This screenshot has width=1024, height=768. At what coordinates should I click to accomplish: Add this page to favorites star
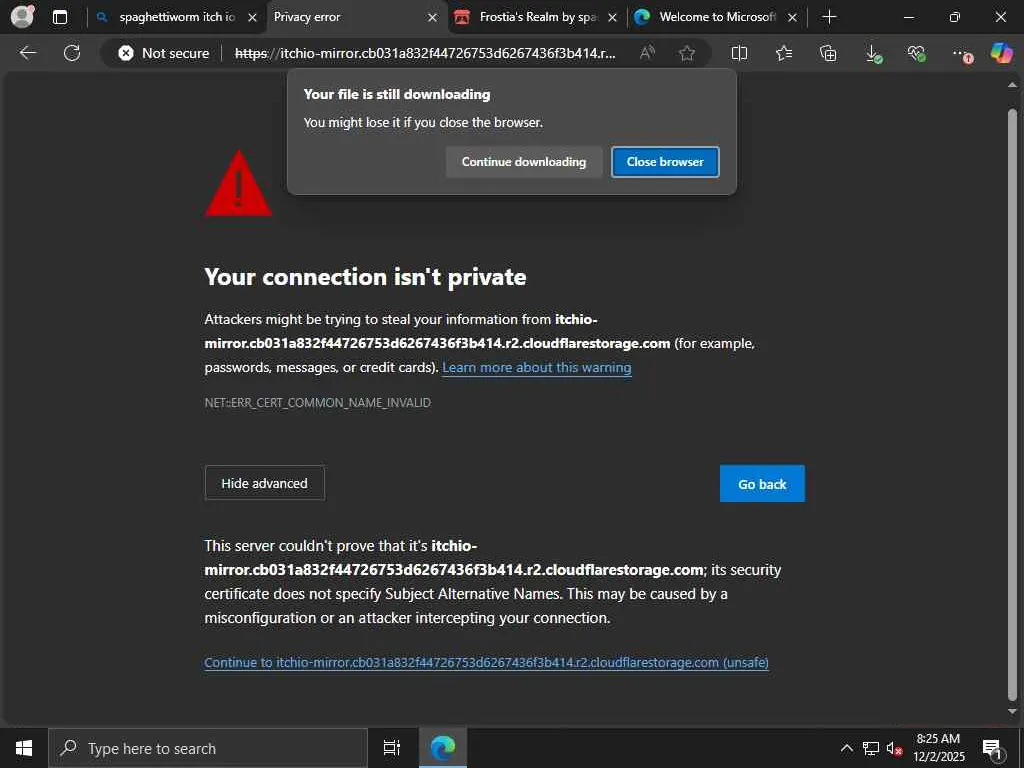[687, 53]
